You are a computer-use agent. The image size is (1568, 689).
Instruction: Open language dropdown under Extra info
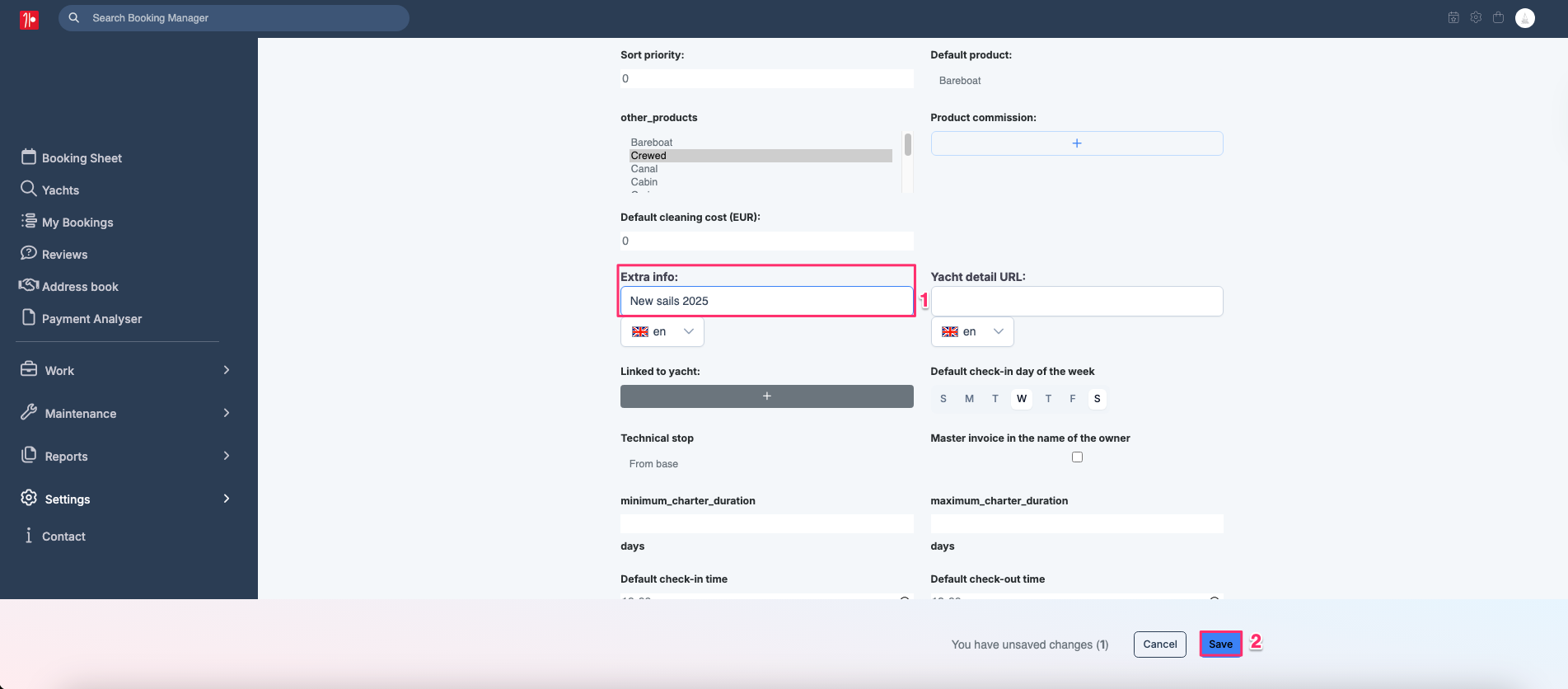pos(662,331)
